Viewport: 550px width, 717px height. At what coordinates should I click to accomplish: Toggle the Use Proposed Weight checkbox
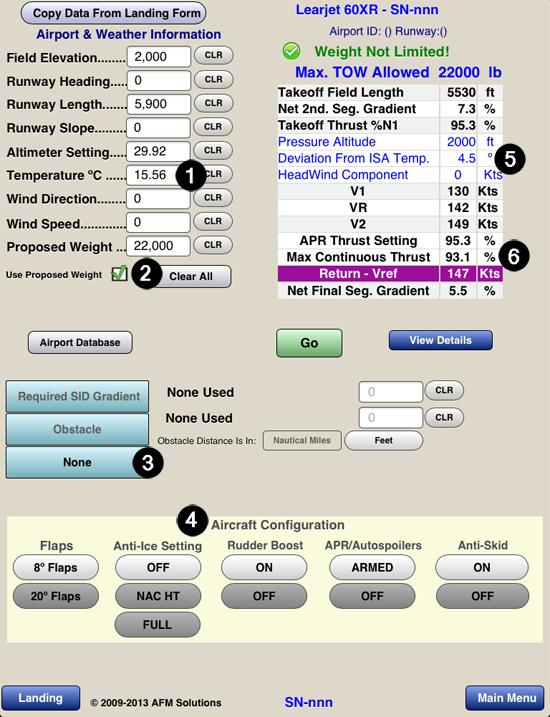pyautogui.click(x=119, y=273)
